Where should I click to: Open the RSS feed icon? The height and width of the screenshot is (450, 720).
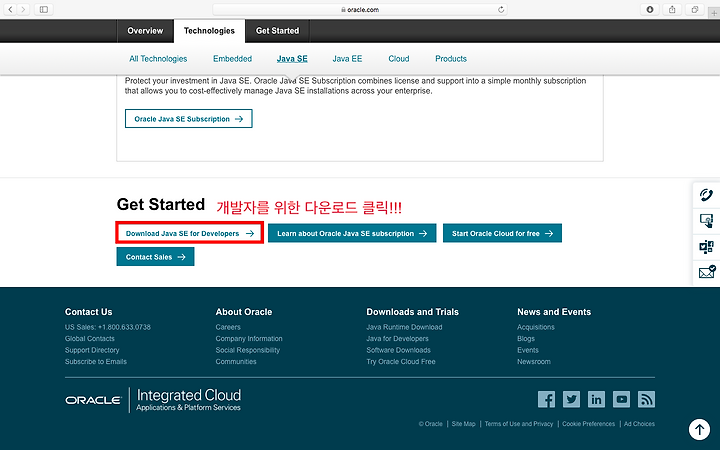[646, 399]
